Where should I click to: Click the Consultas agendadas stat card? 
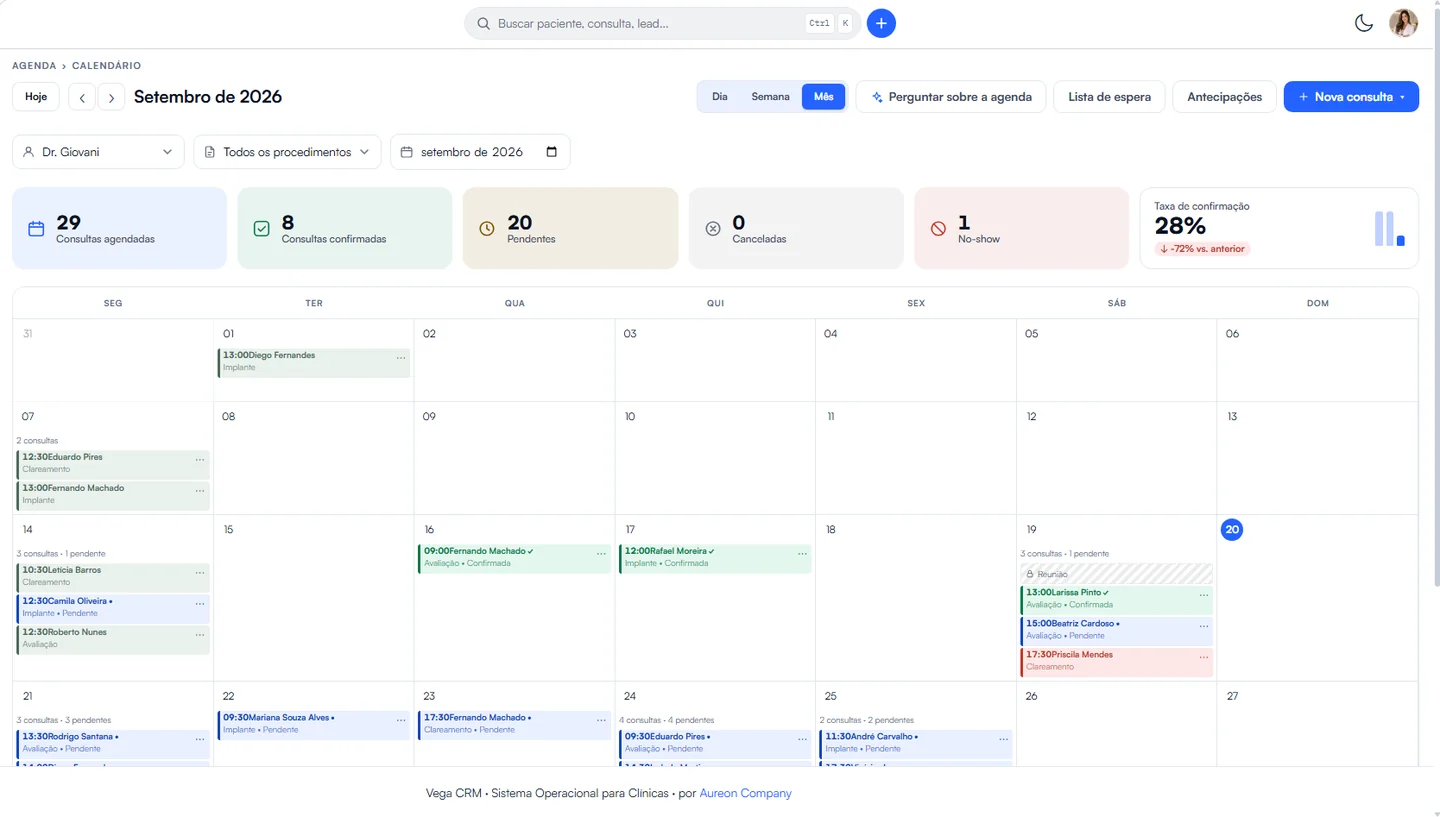click(x=120, y=228)
